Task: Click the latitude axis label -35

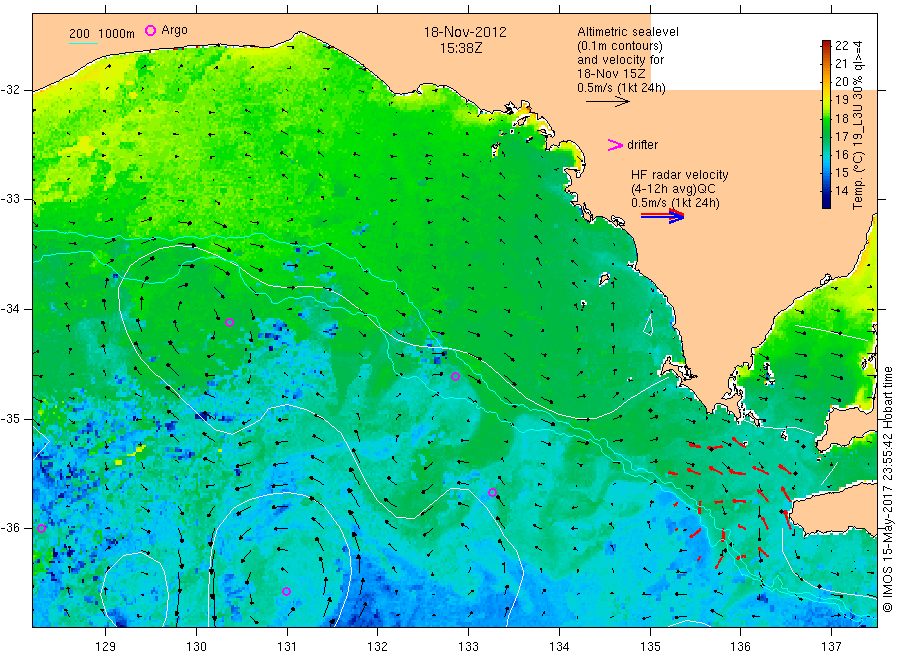Action: click(x=10, y=418)
